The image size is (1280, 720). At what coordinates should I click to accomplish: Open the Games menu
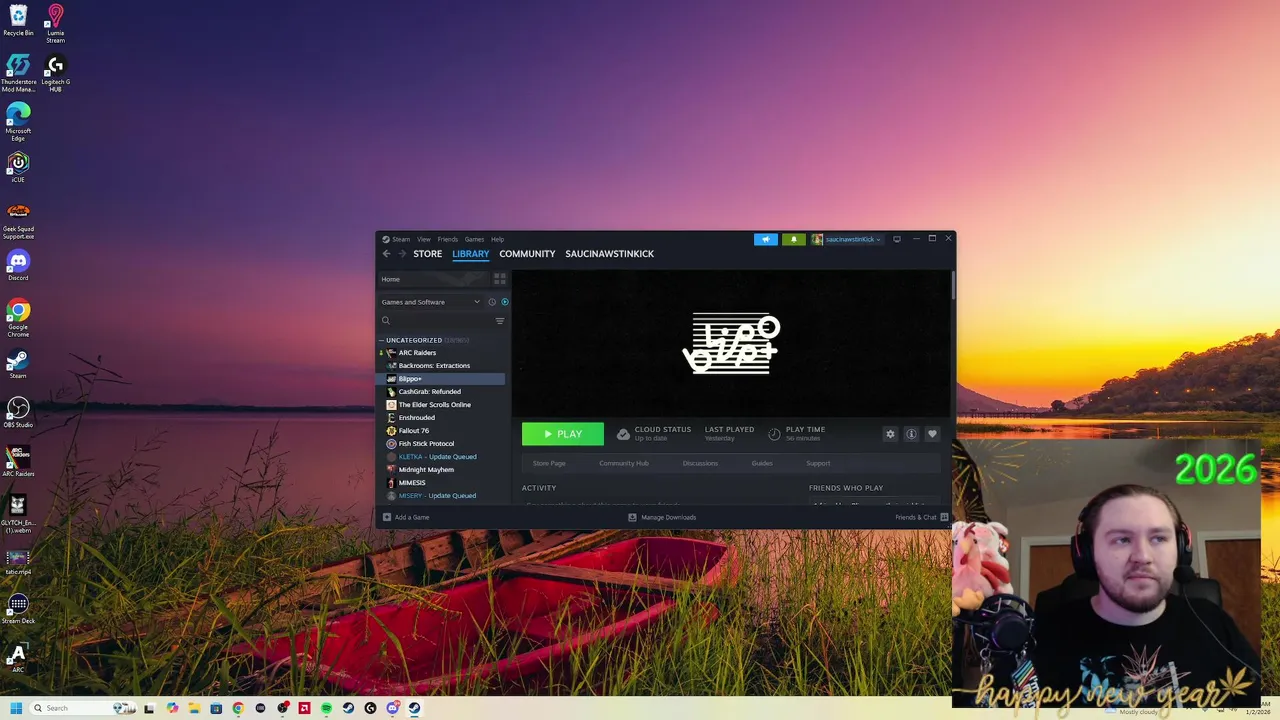[x=474, y=239]
